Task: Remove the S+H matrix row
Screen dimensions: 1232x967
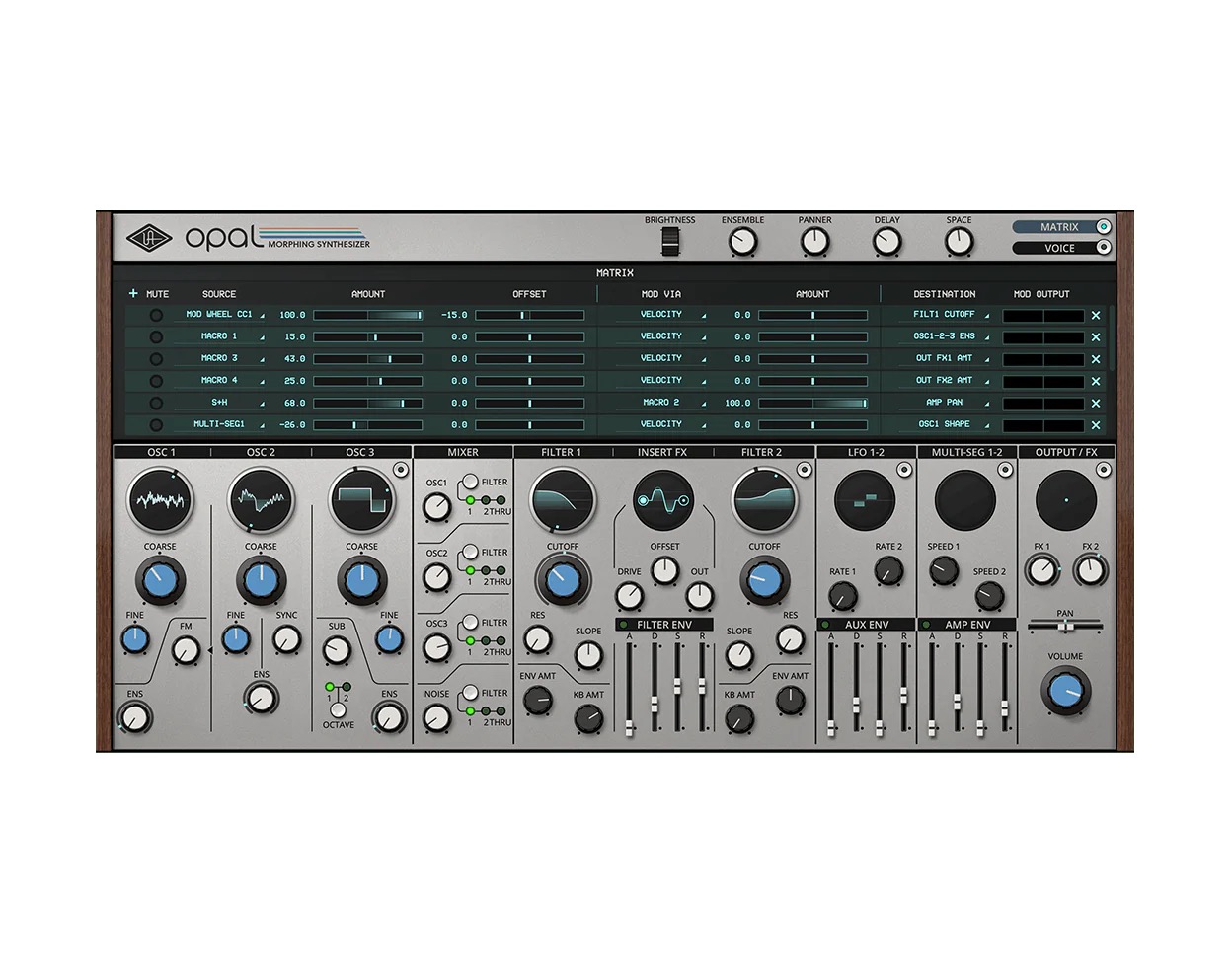Action: (x=1095, y=404)
